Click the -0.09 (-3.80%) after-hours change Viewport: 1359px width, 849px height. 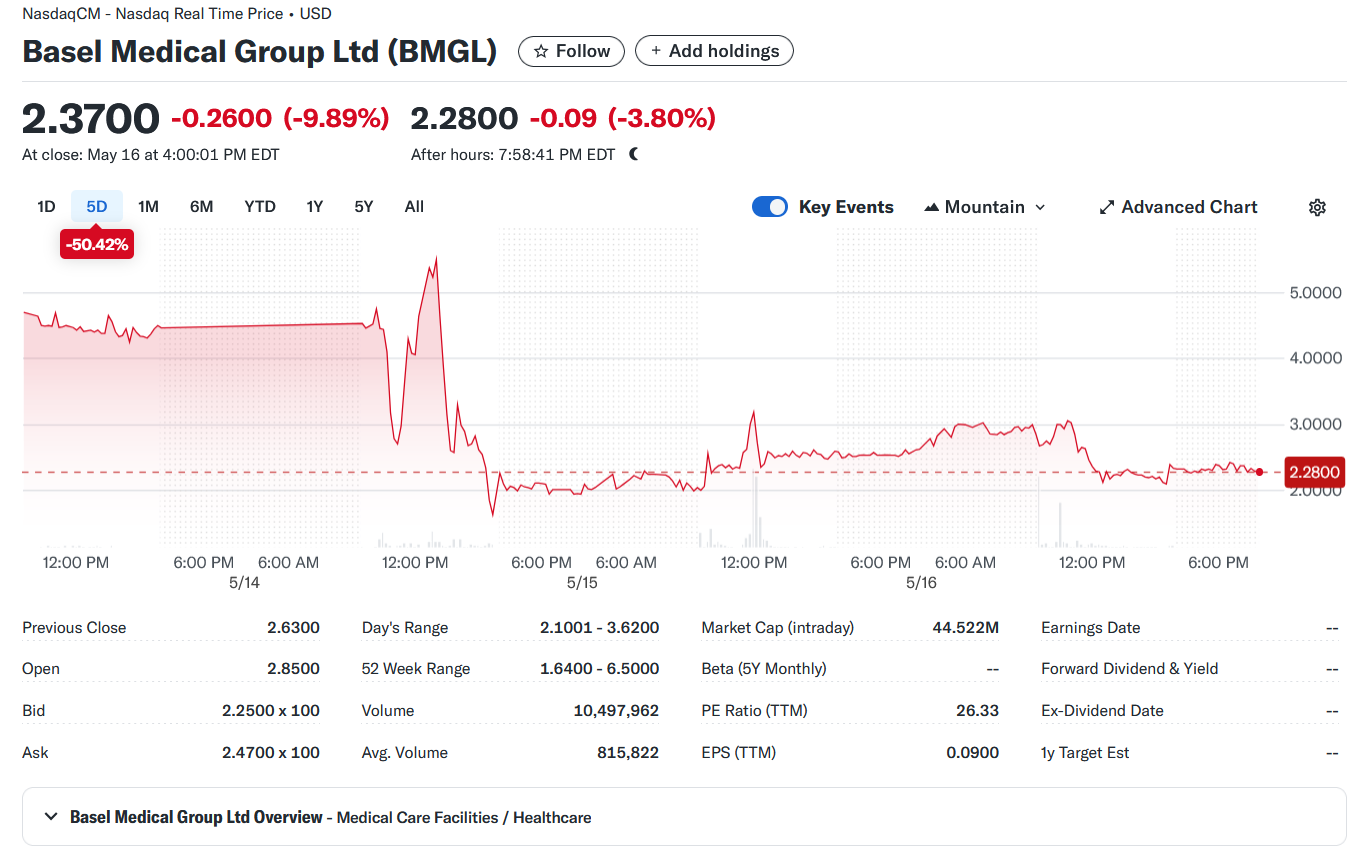point(622,119)
